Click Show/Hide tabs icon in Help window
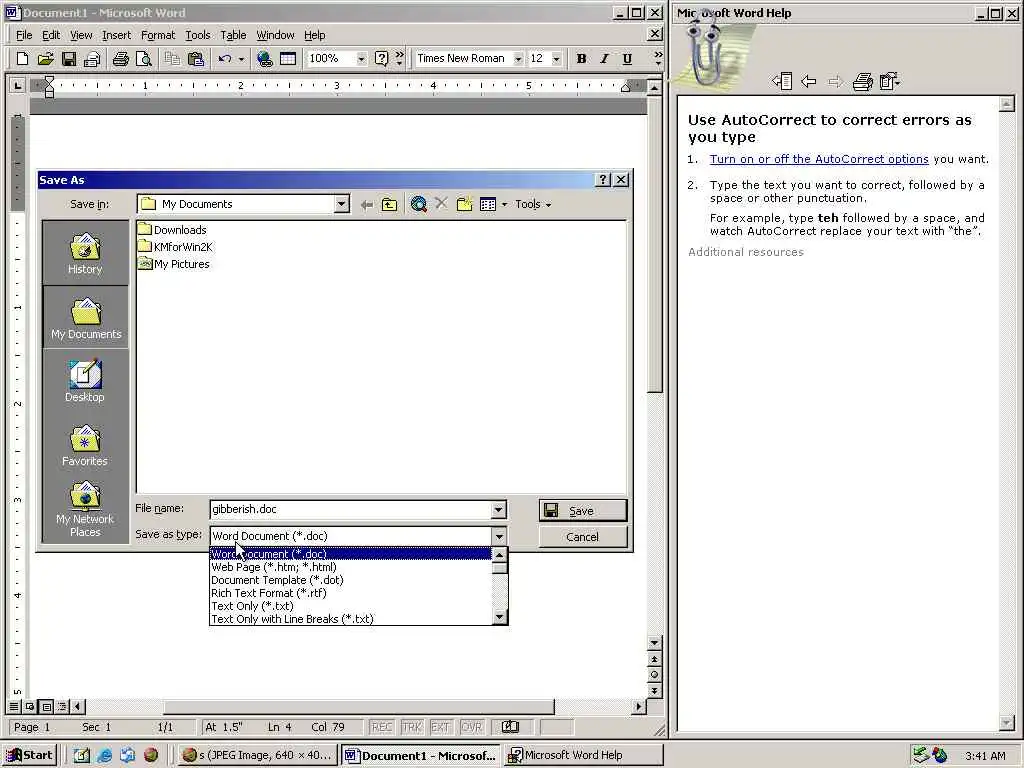1024x768 pixels. [782, 82]
